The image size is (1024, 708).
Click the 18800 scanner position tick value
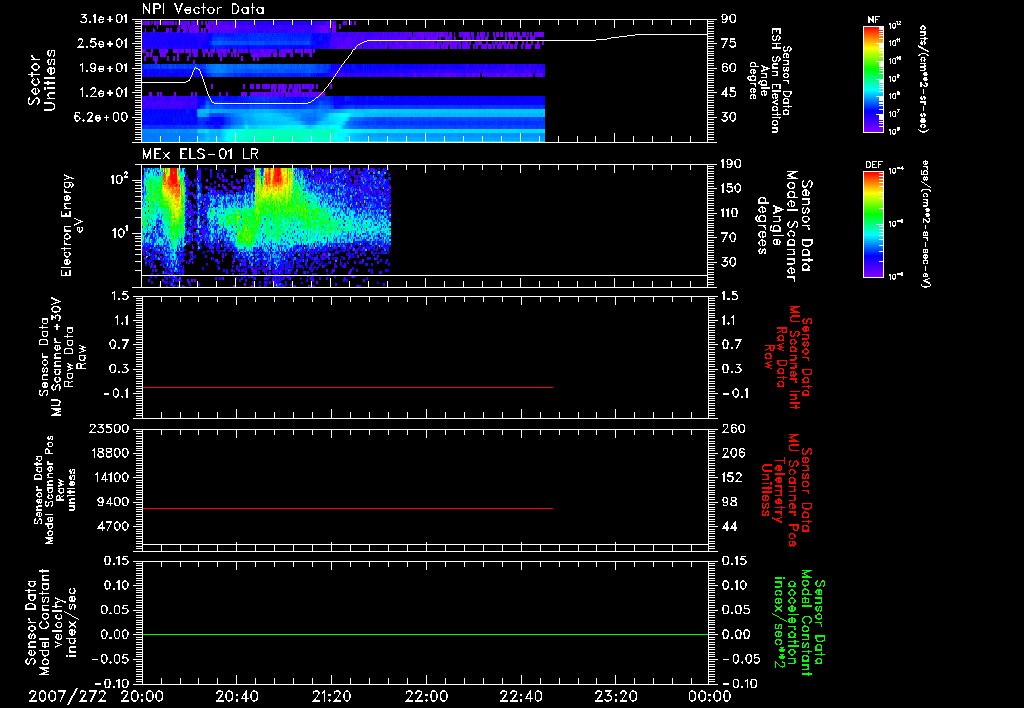(110, 453)
